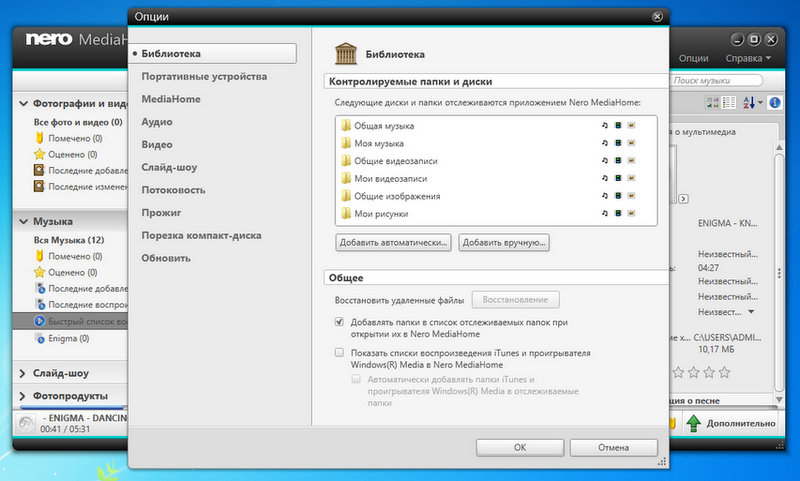The width and height of the screenshot is (800, 481).
Task: Click Добавить автоматически... button
Action: coord(393,243)
